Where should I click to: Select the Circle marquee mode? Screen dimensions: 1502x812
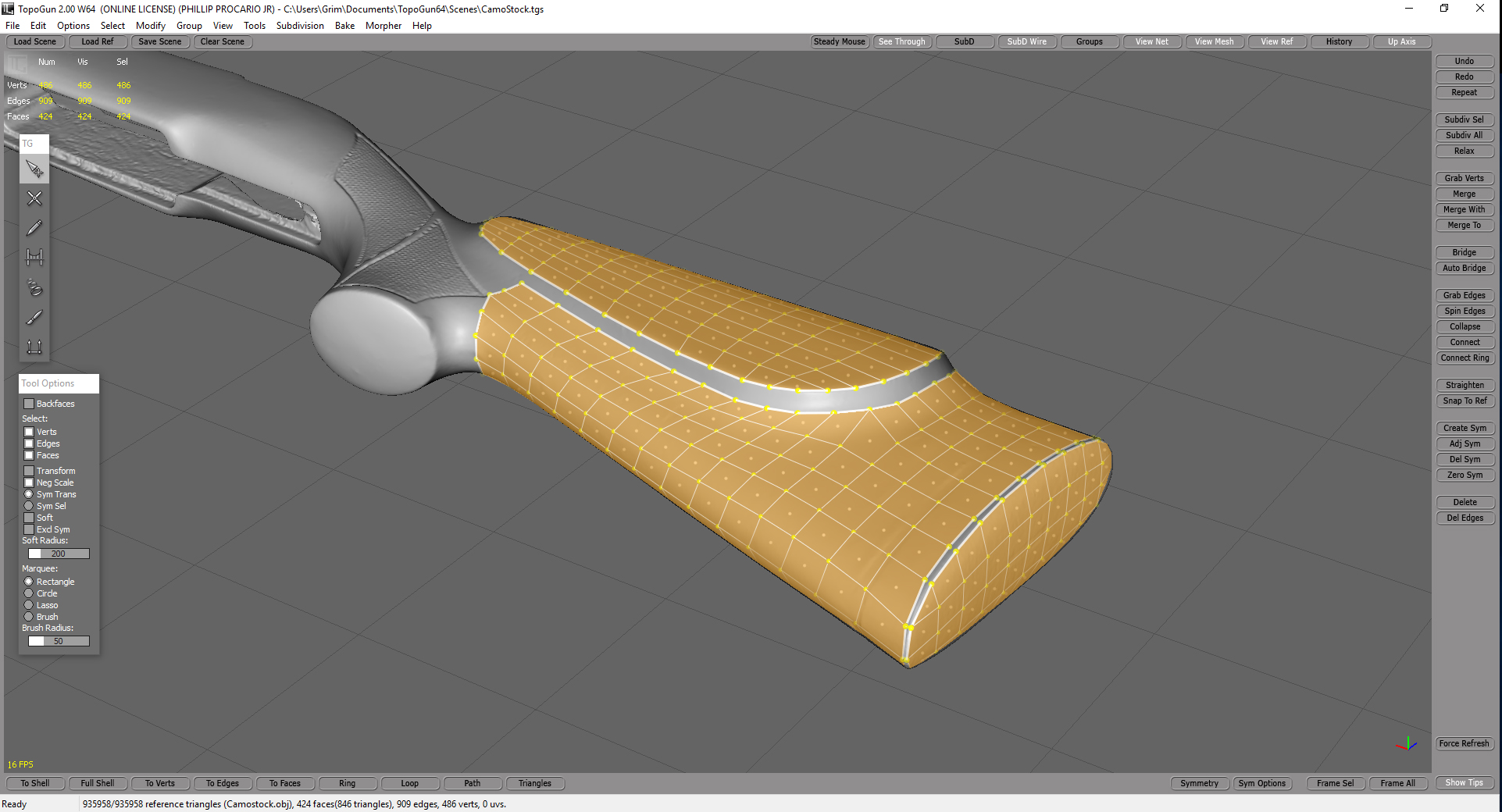click(29, 593)
